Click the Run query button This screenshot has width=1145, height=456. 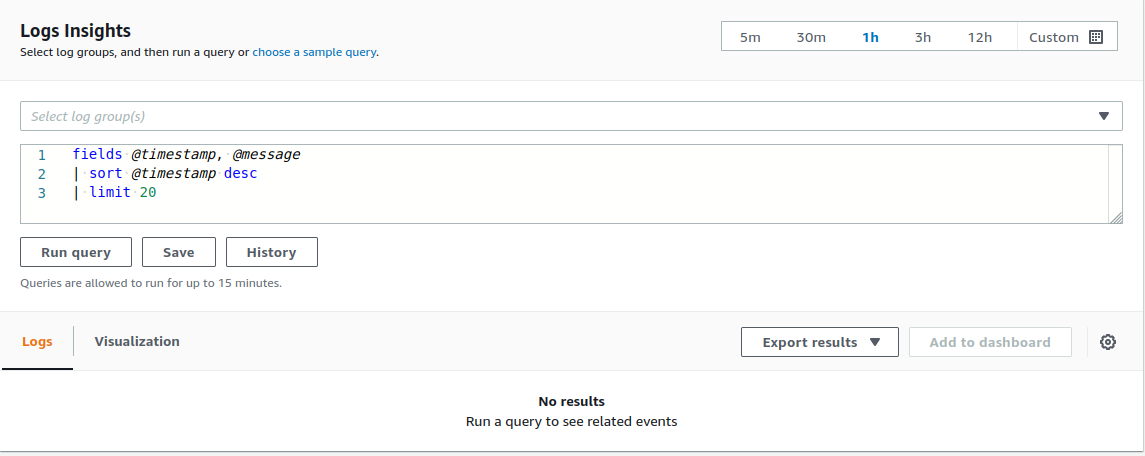coord(76,252)
